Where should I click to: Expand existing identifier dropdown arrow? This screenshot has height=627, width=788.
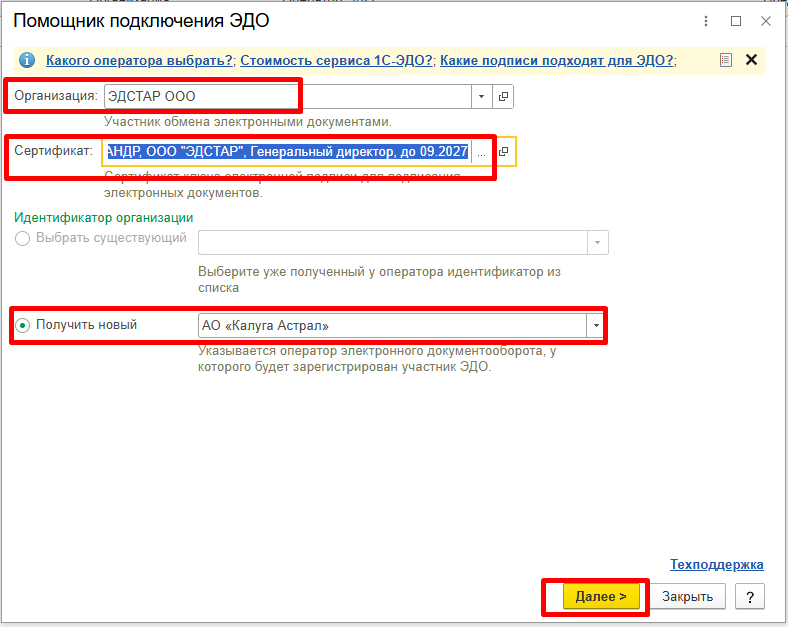click(x=598, y=243)
